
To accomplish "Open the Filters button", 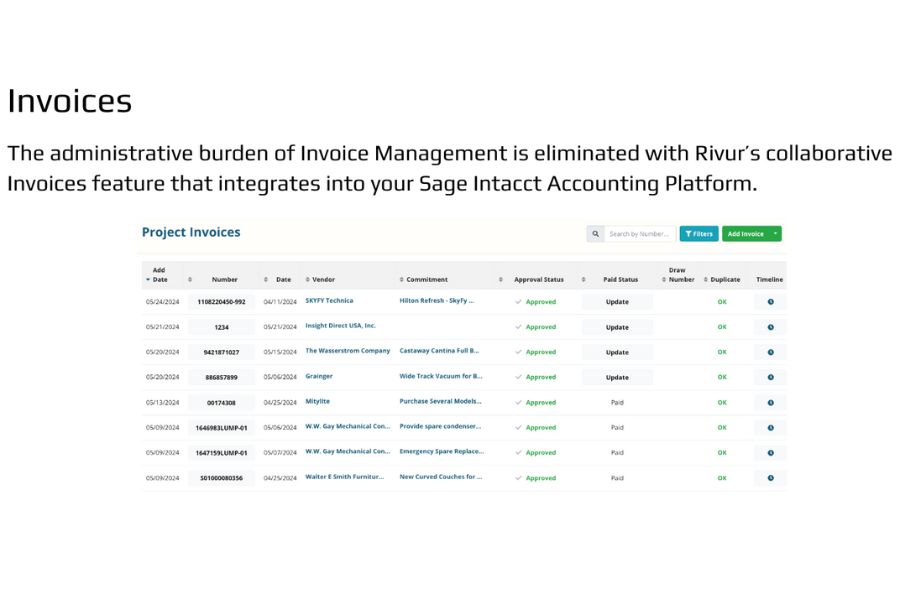I will (x=699, y=234).
